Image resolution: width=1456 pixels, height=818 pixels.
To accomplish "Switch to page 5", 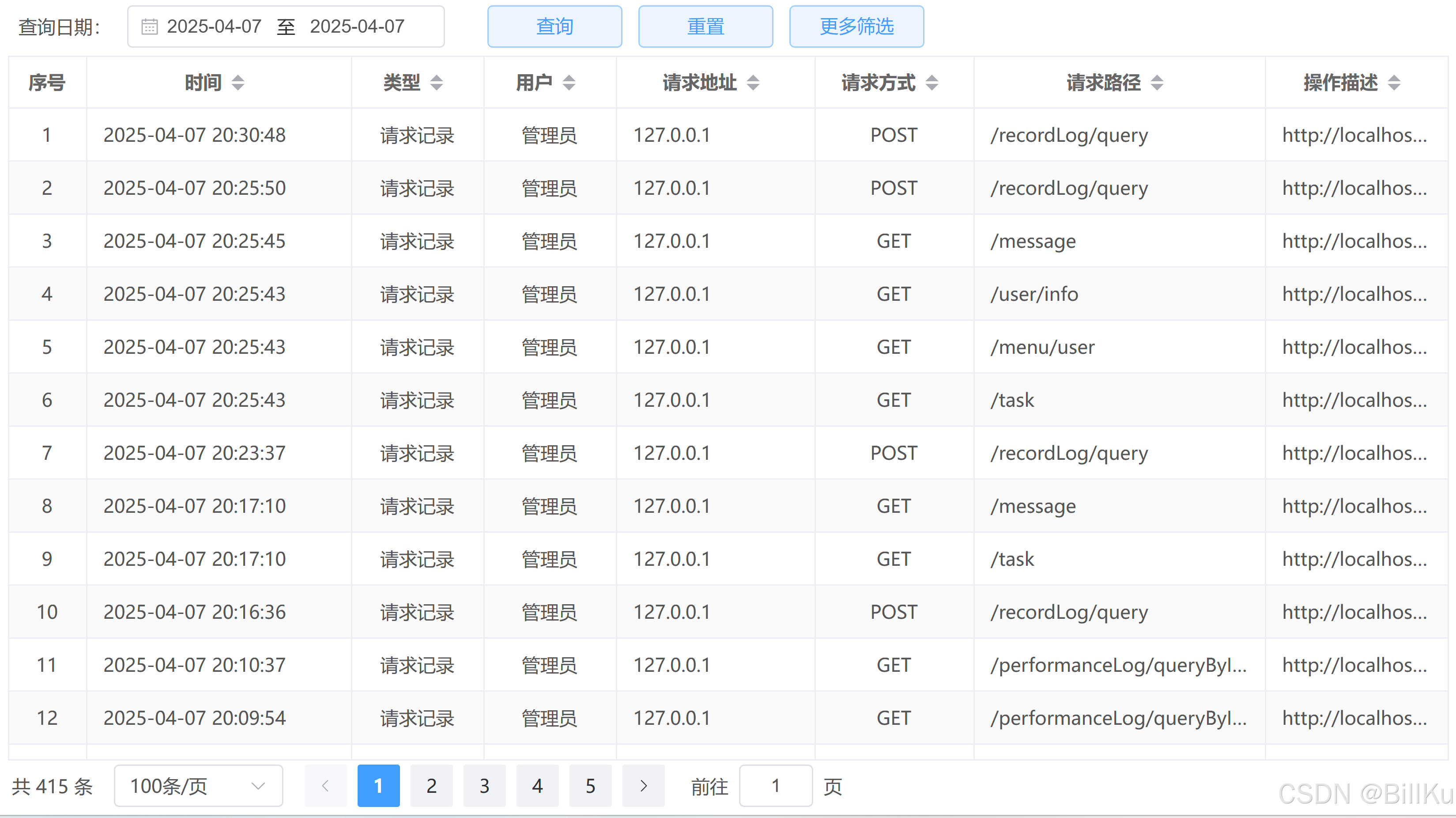I will tap(590, 786).
